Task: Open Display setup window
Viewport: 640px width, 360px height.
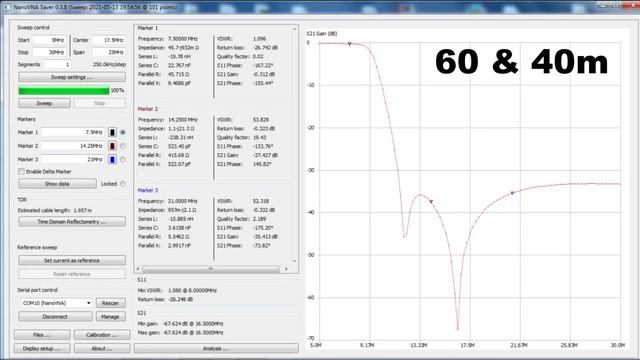Action: click(x=42, y=349)
